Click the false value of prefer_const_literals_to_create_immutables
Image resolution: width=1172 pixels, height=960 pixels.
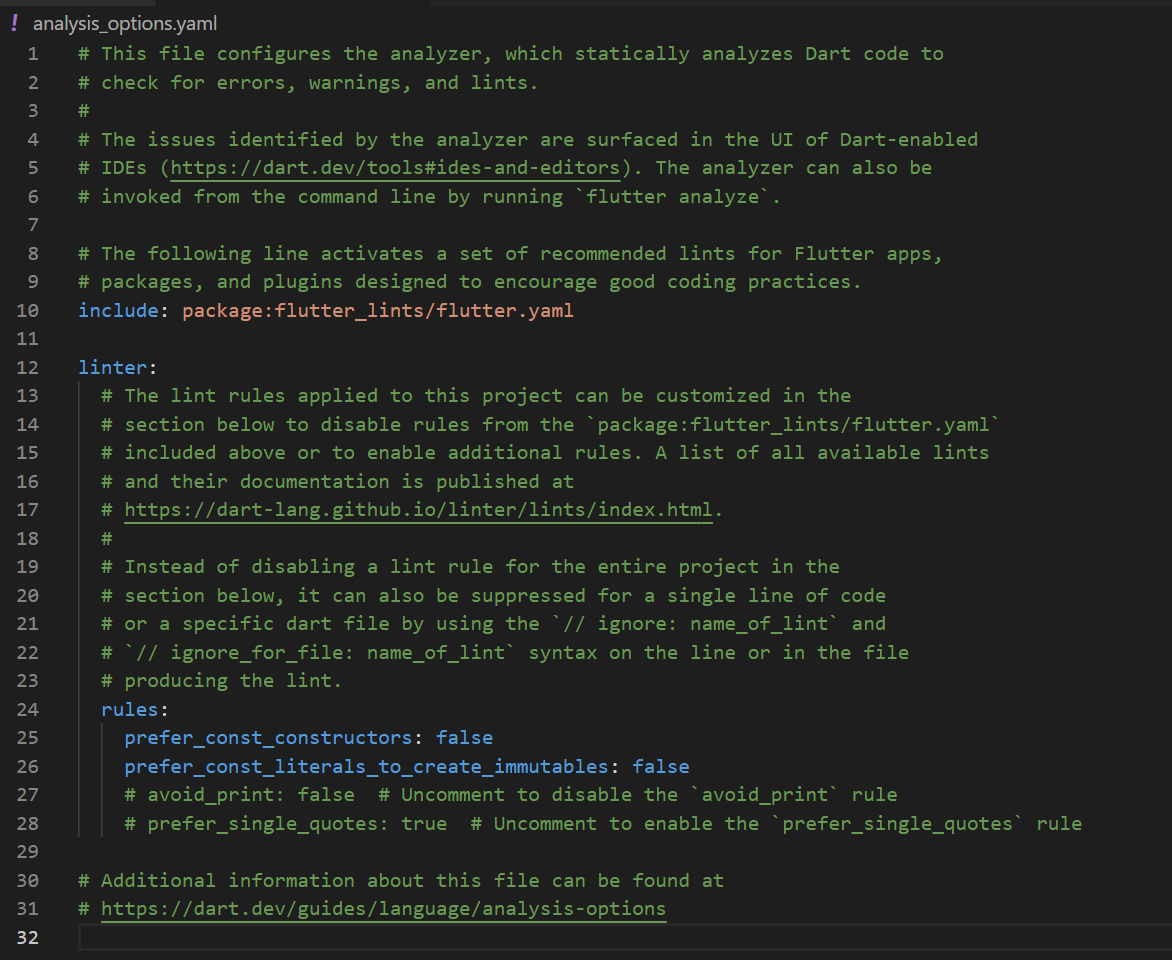point(661,767)
